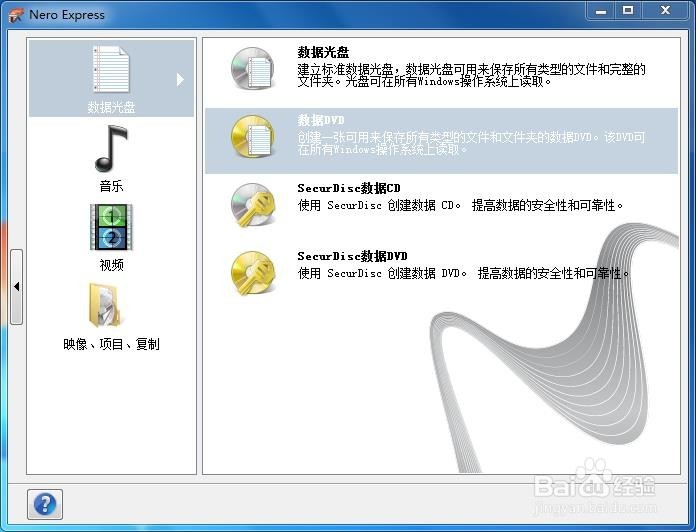Select the SecurDisc数据CD title
The width and height of the screenshot is (696, 532).
349,188
